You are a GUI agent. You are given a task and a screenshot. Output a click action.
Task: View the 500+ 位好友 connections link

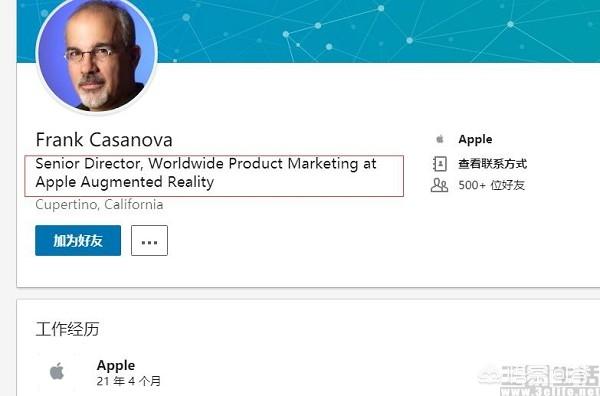point(491,185)
